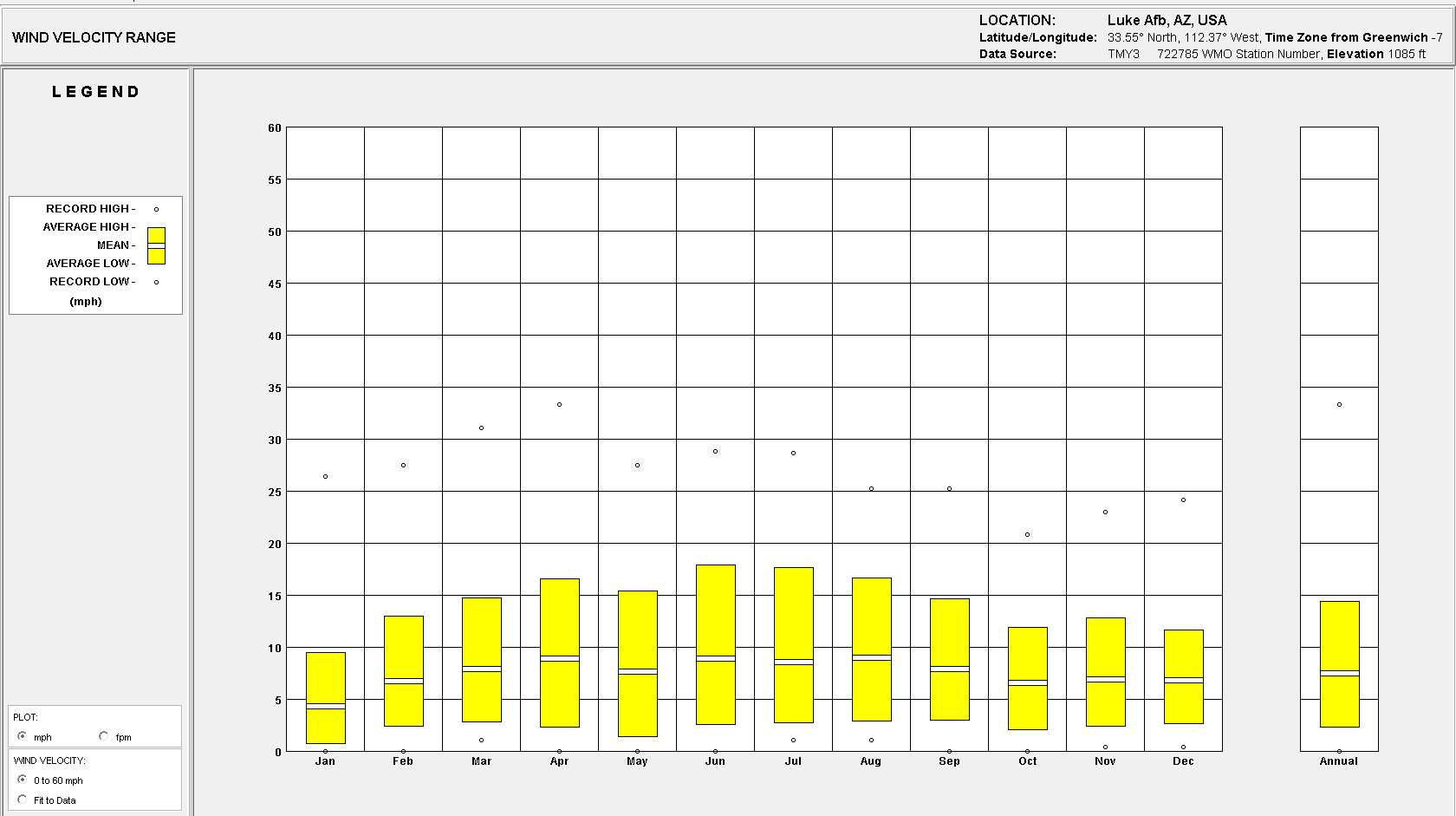Viewport: 1456px width, 816px height.
Task: Switch plot units to fpm
Action: (104, 736)
